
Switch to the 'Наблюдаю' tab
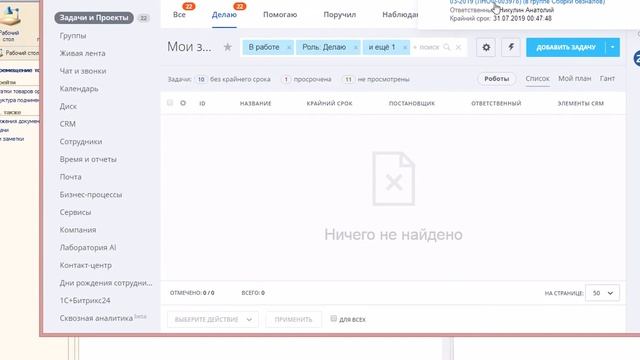pyautogui.click(x=400, y=15)
